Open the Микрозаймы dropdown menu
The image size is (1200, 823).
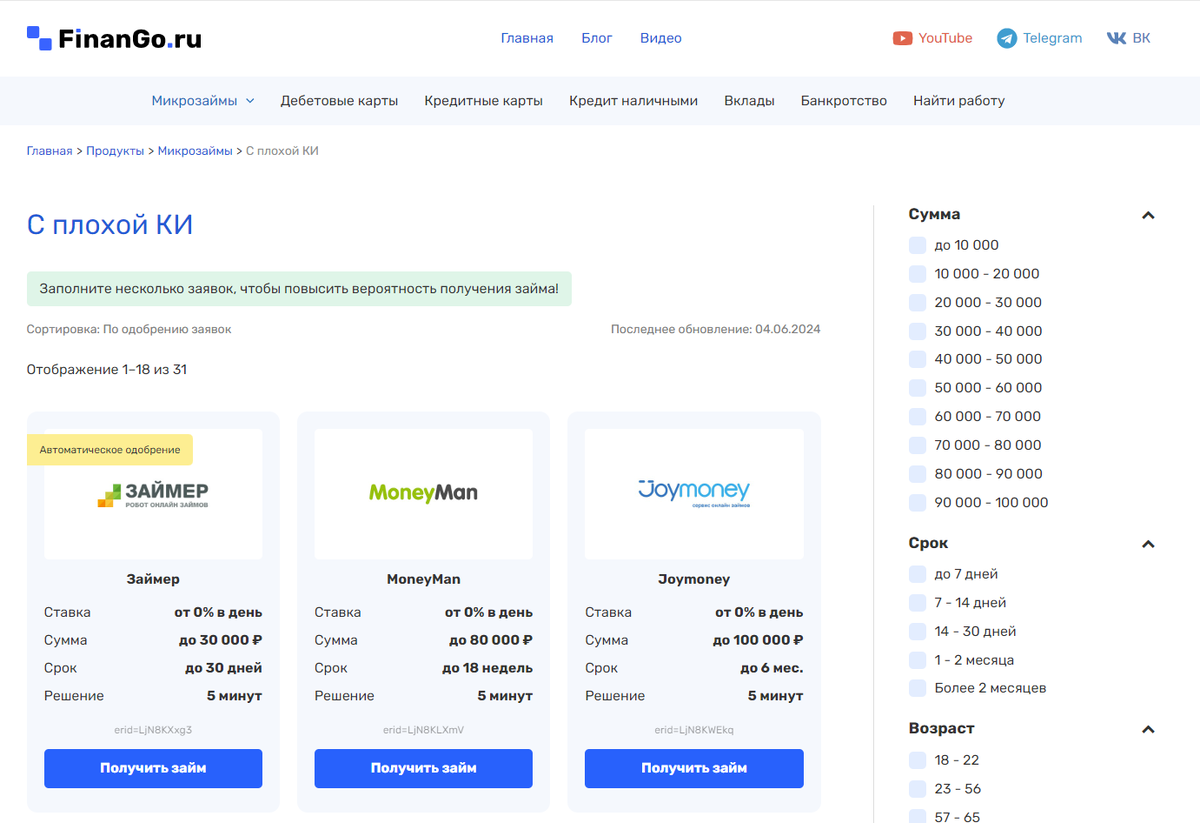click(x=203, y=101)
